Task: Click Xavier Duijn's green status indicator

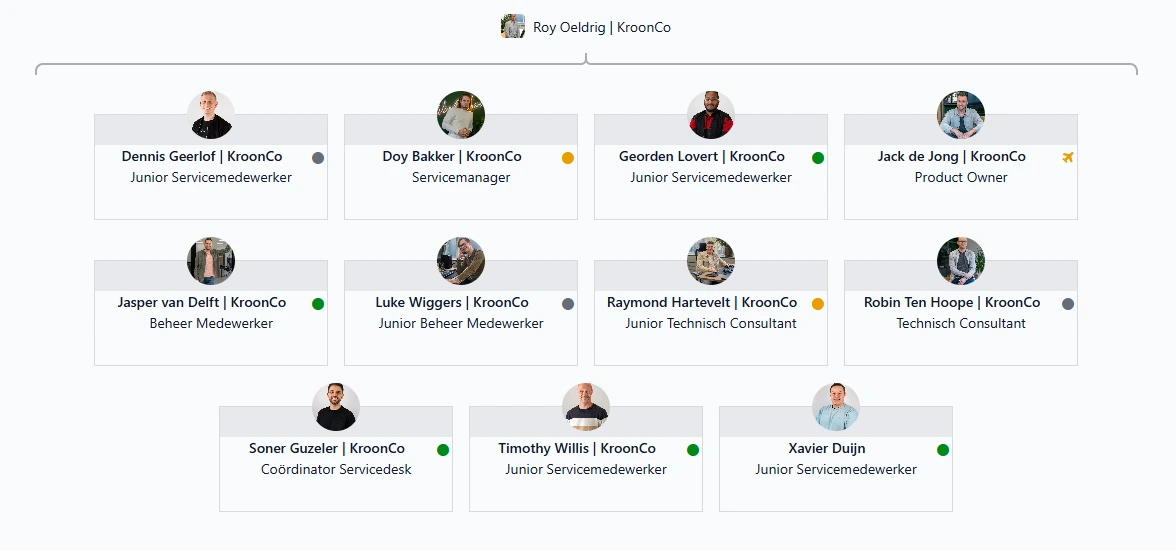Action: pyautogui.click(x=943, y=450)
